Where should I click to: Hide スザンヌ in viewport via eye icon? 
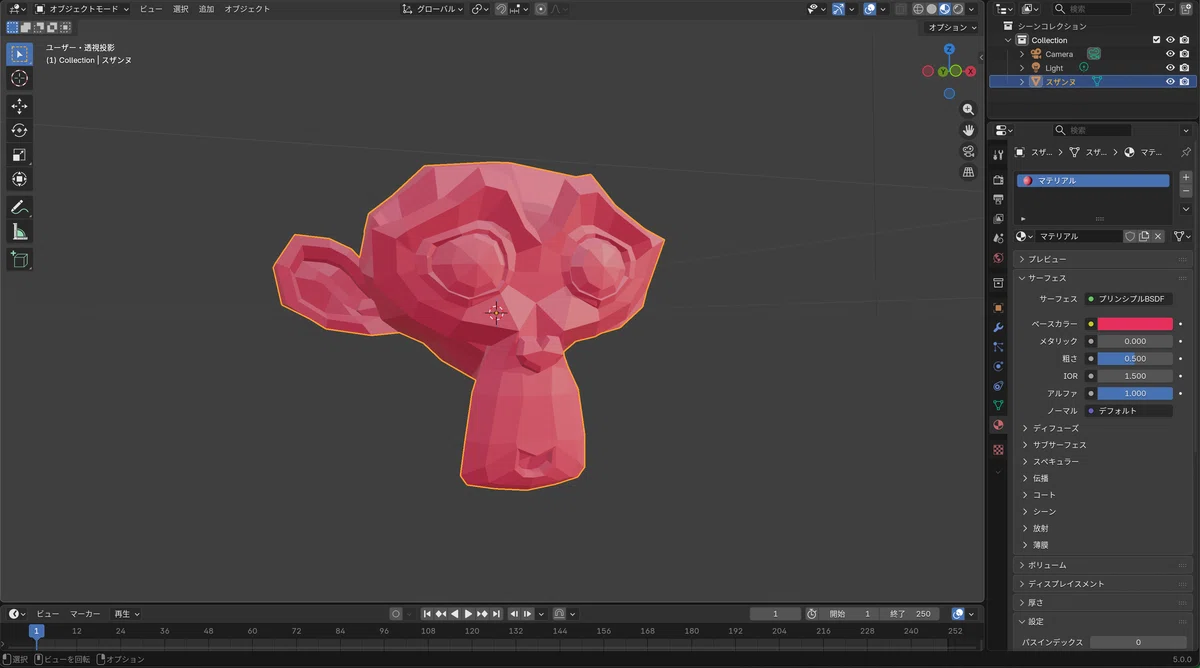pos(1170,82)
